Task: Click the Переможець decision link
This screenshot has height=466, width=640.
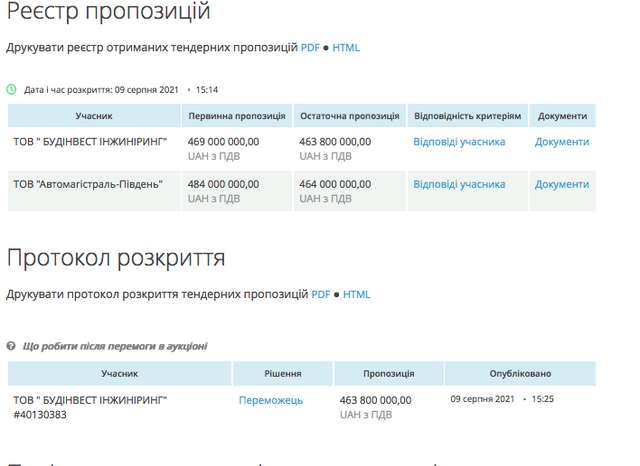Action: pyautogui.click(x=271, y=400)
